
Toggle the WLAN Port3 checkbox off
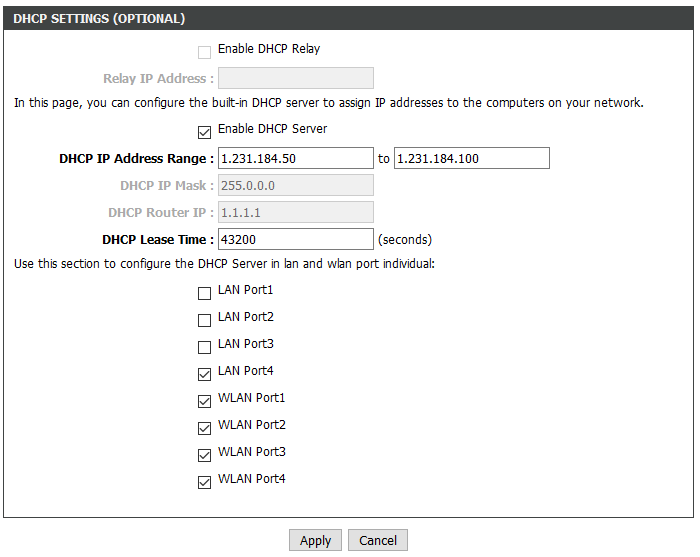coord(205,455)
